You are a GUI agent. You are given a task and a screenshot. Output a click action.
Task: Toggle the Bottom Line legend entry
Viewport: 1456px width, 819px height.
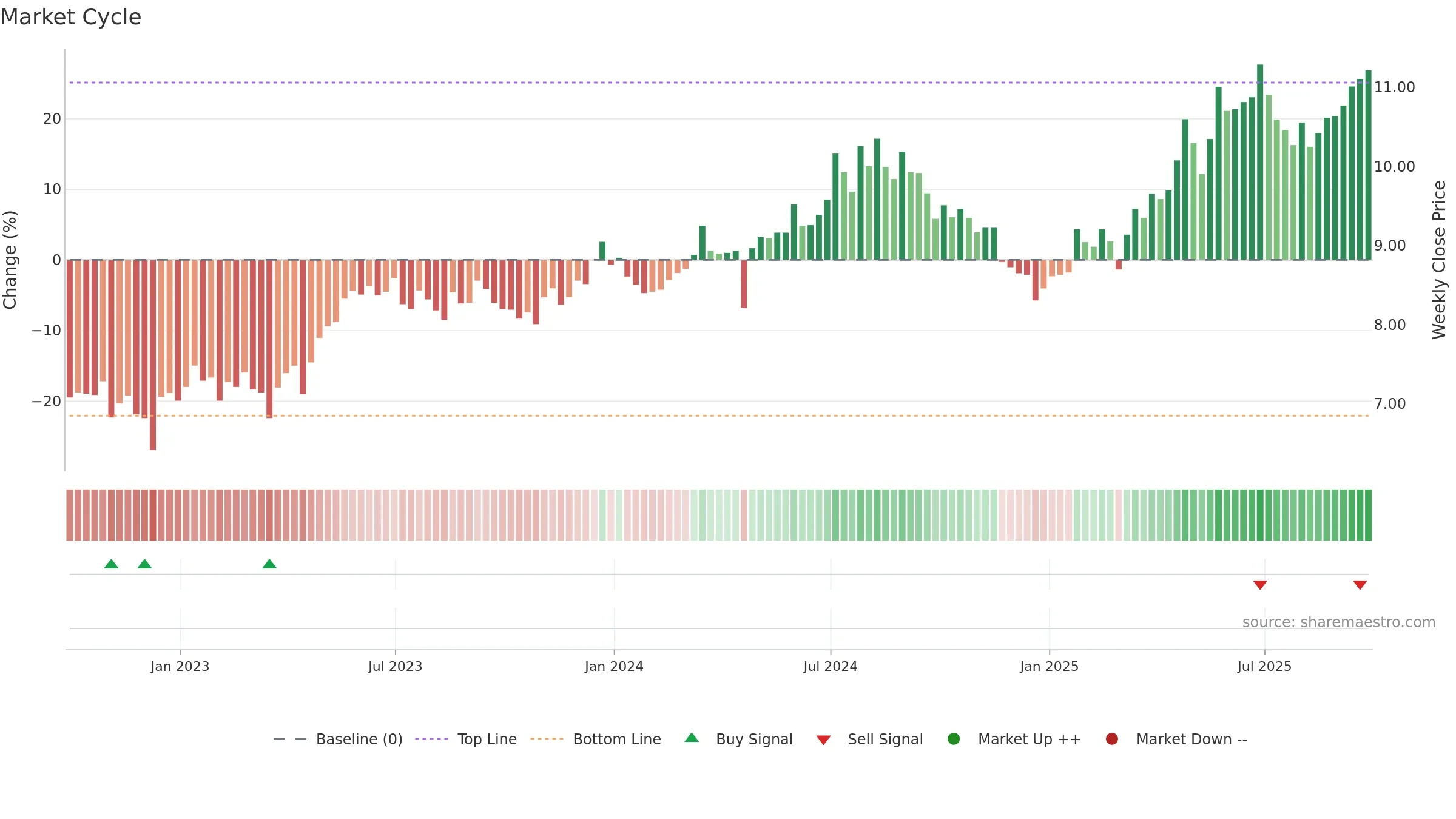click(596, 739)
